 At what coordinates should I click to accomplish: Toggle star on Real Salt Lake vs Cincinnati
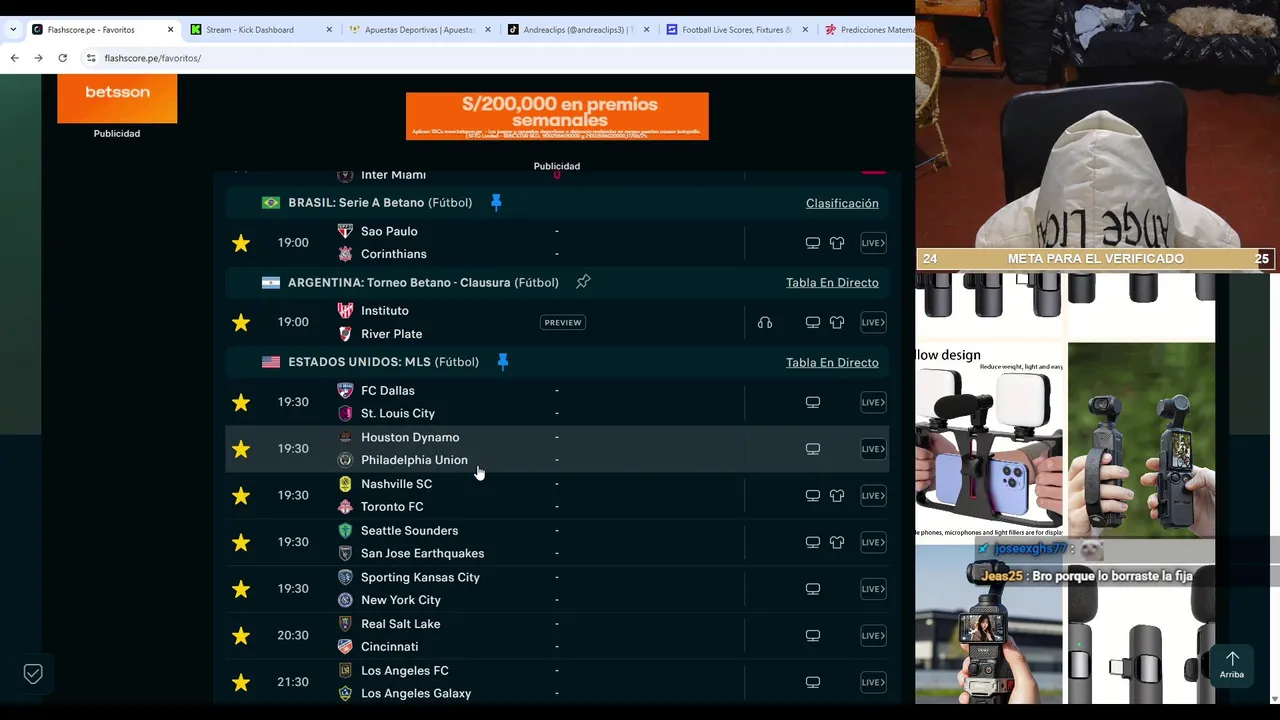[241, 635]
